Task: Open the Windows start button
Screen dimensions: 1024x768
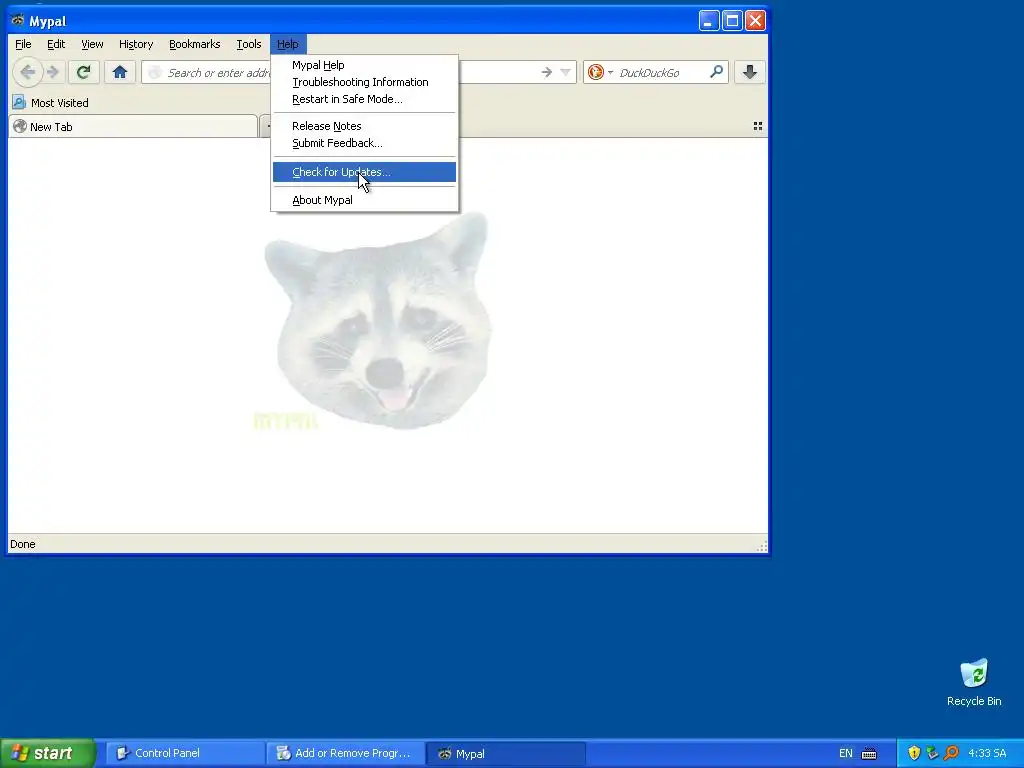Action: point(47,753)
